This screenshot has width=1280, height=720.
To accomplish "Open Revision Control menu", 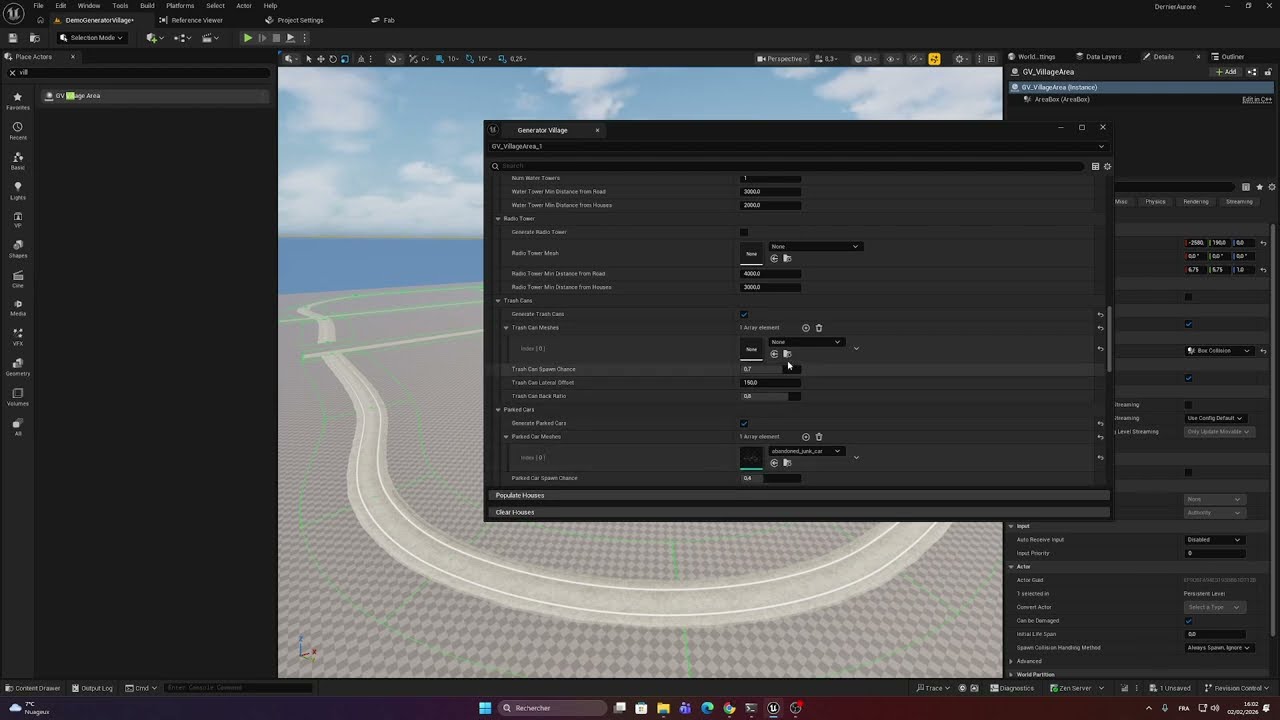I will [1239, 688].
